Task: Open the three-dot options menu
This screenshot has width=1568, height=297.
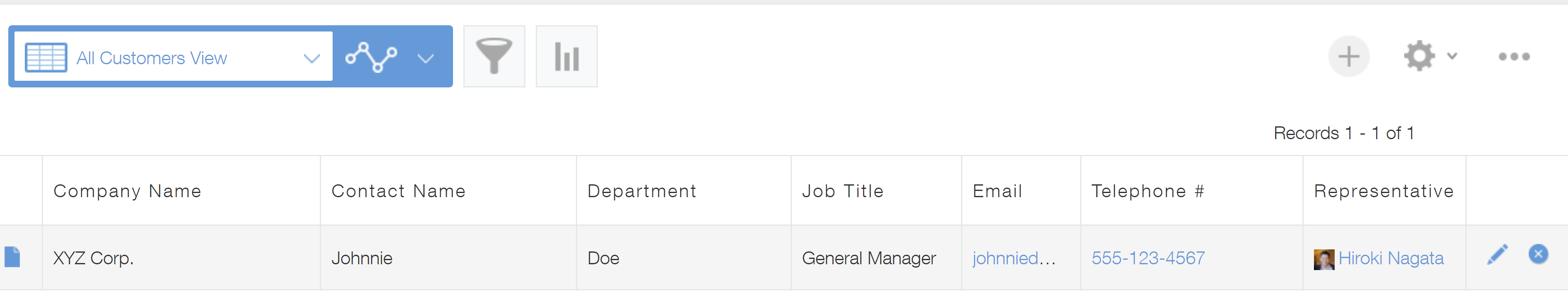Action: (x=1513, y=57)
